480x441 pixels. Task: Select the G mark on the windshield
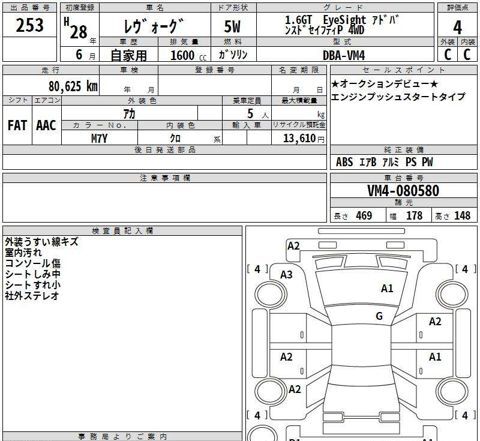(x=379, y=316)
